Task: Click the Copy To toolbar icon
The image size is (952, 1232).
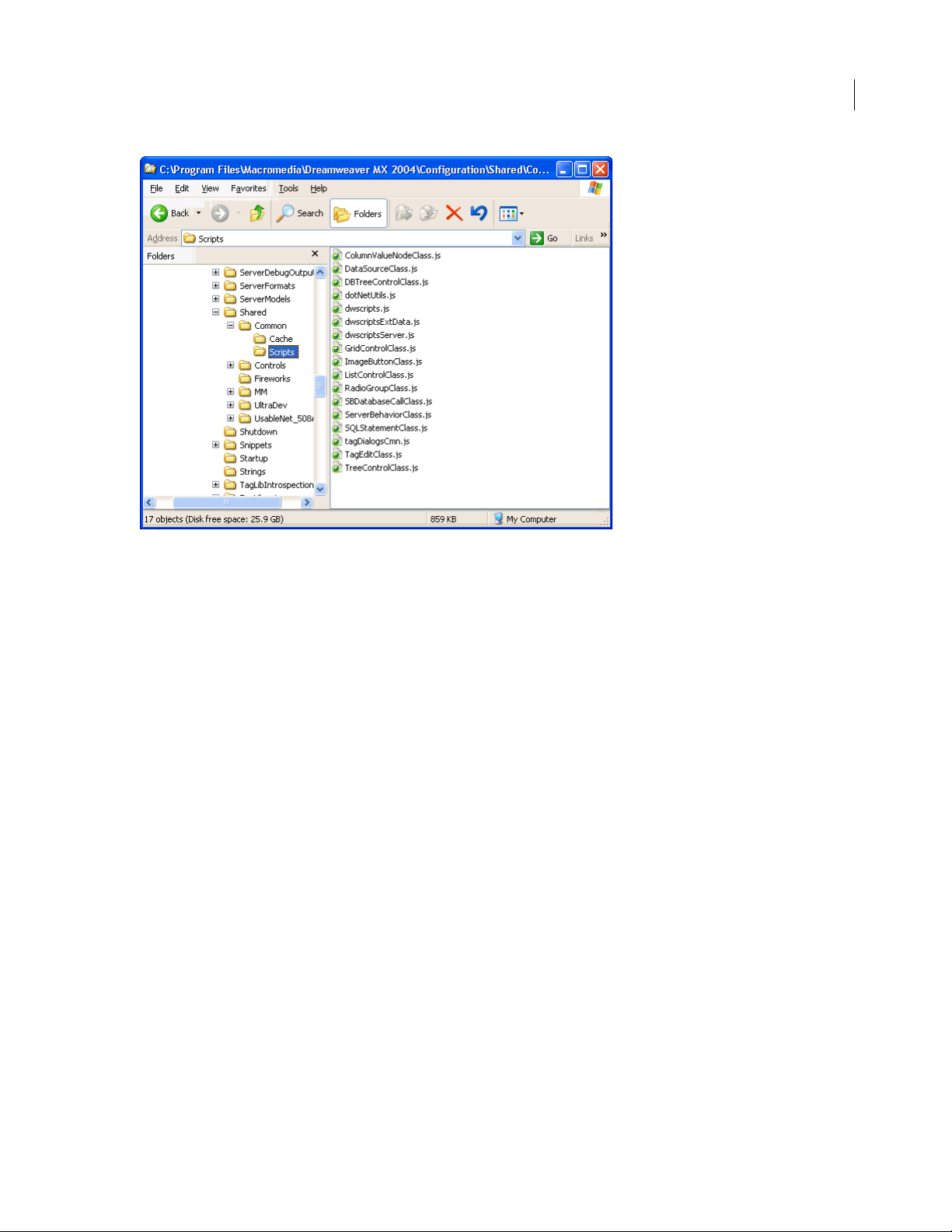Action: [429, 213]
